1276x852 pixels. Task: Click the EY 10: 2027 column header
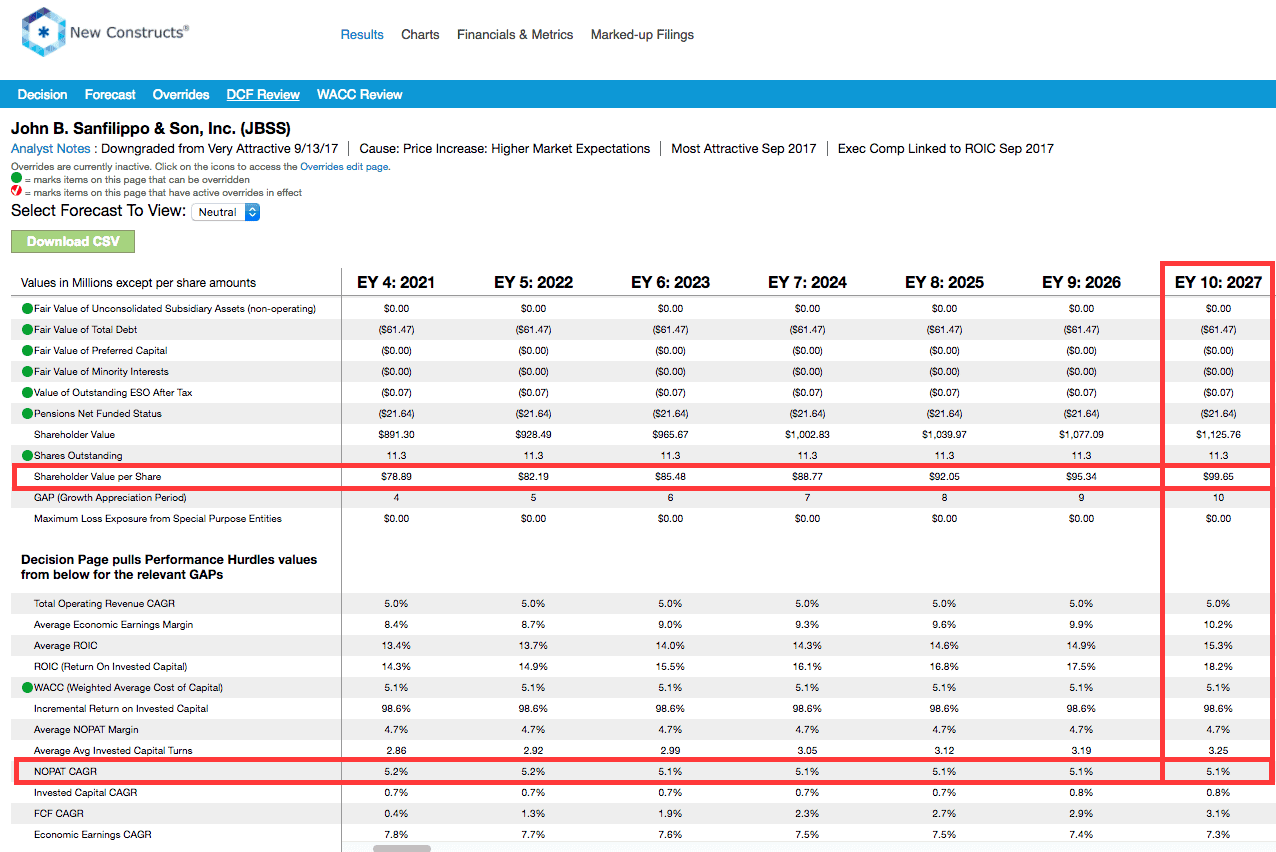point(1218,282)
